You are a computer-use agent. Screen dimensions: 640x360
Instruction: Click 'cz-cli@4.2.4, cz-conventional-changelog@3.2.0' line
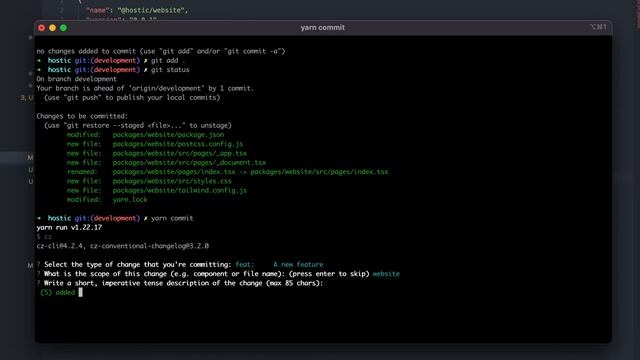tap(122, 246)
